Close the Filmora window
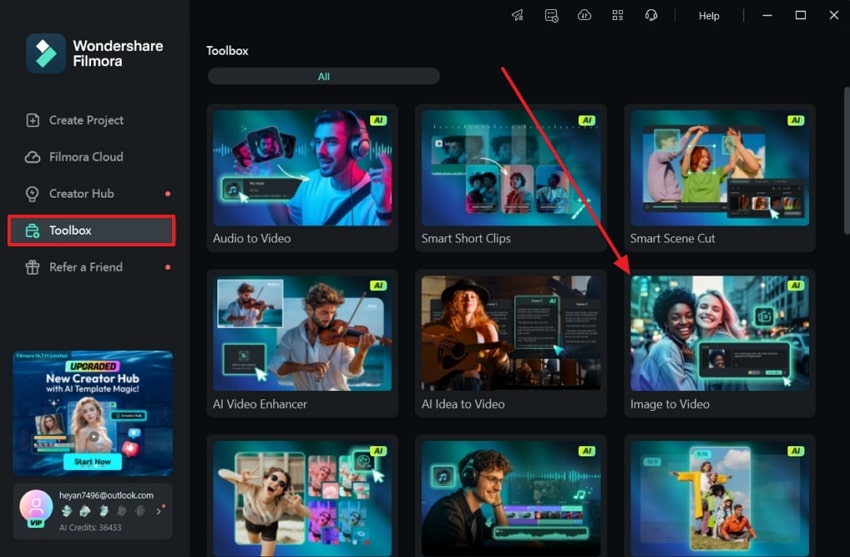This screenshot has height=557, width=850. (834, 15)
